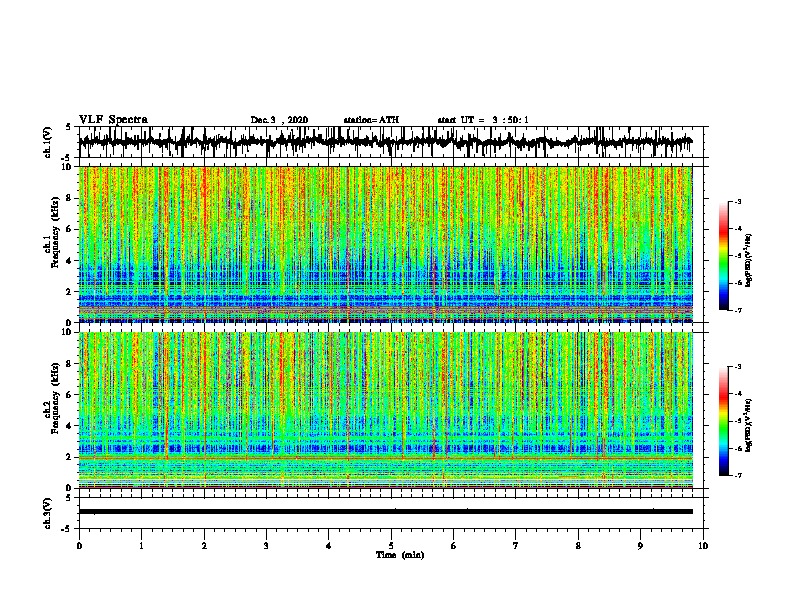Screen dimensions: 792x612
Task: Click the "9" tick on time axis
Action: 640,546
